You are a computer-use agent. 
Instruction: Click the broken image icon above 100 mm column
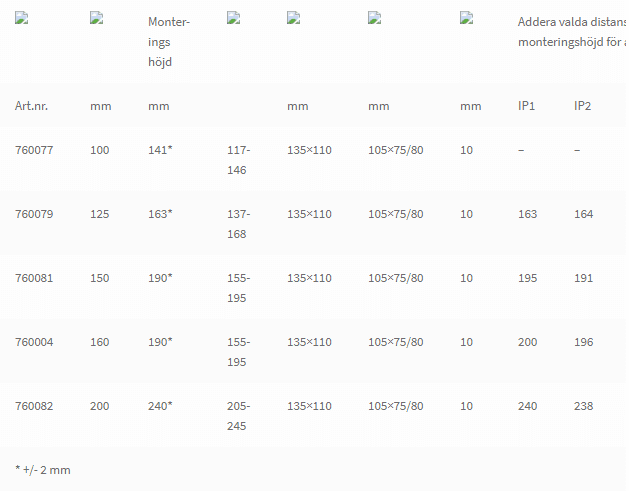(x=96, y=18)
